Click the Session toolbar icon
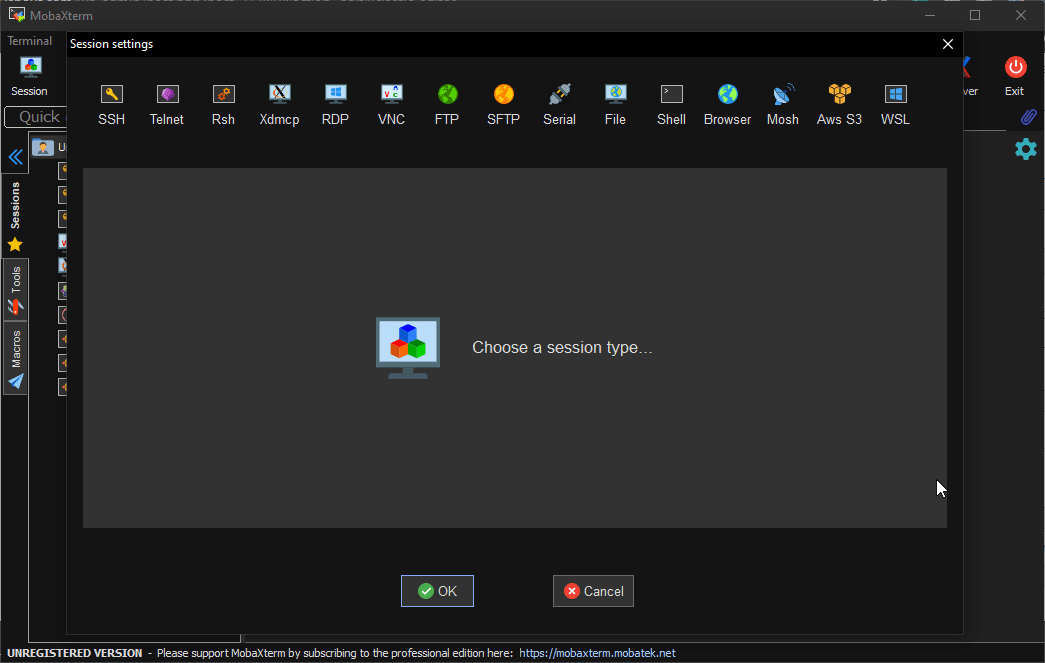 click(29, 77)
